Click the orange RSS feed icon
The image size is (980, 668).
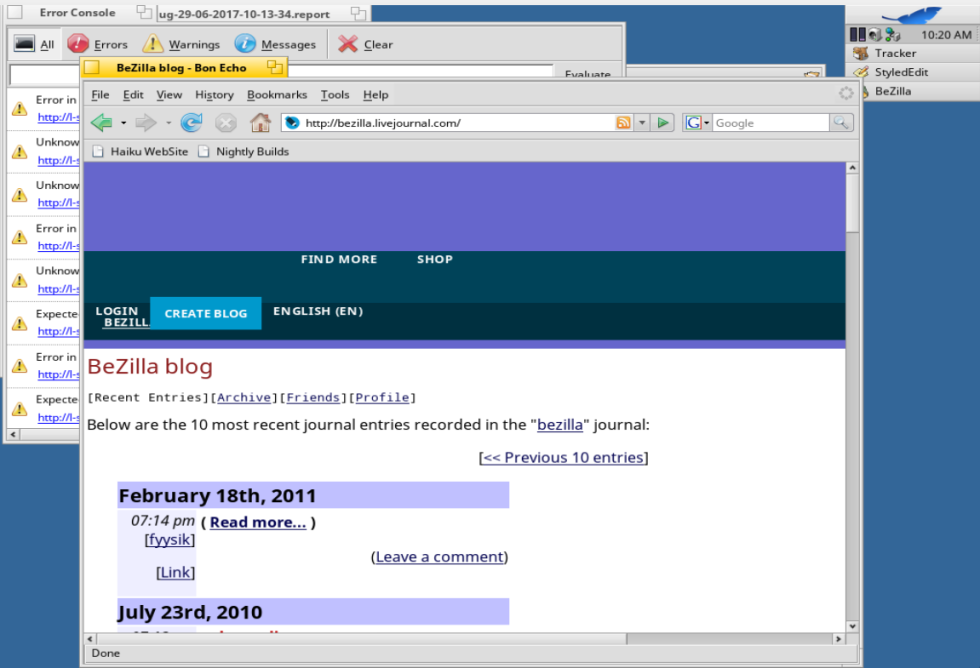624,123
